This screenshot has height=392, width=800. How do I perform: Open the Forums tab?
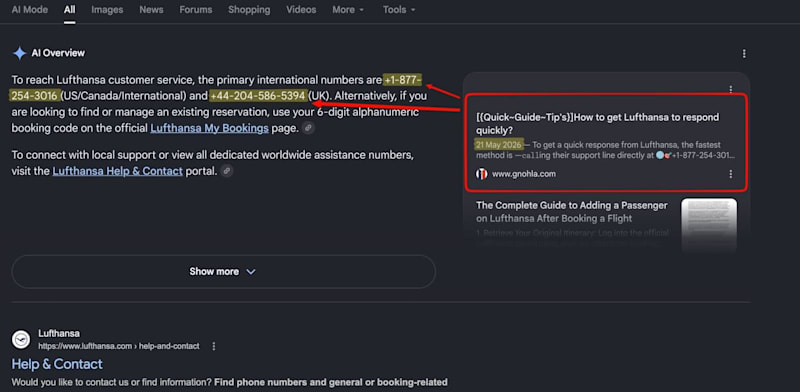[195, 10]
